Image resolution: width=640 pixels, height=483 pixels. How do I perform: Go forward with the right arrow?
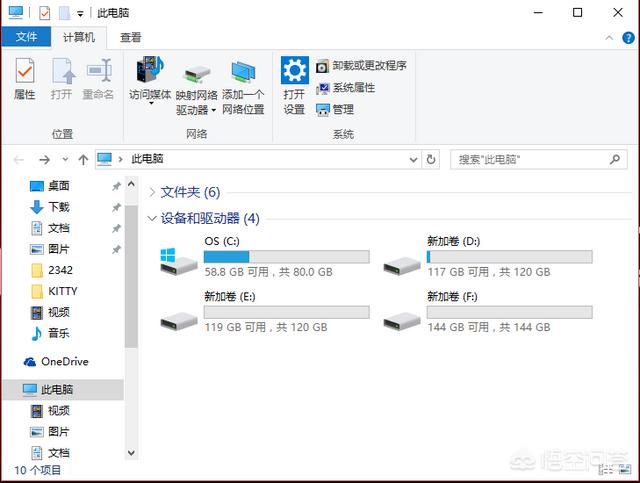pos(44,160)
